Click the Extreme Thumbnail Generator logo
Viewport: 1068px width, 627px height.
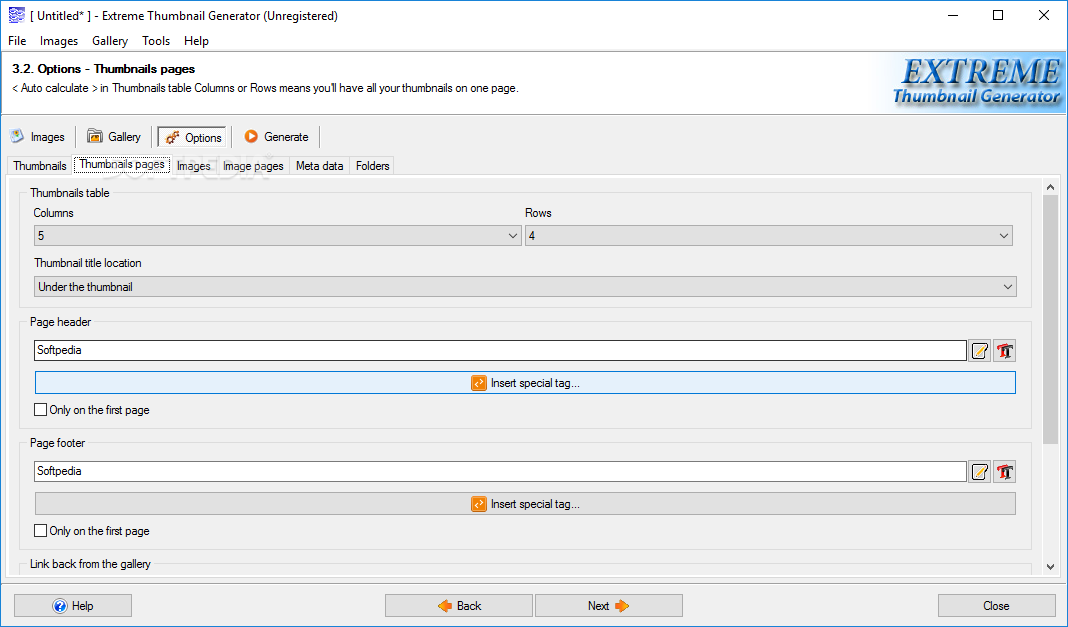pyautogui.click(x=977, y=82)
